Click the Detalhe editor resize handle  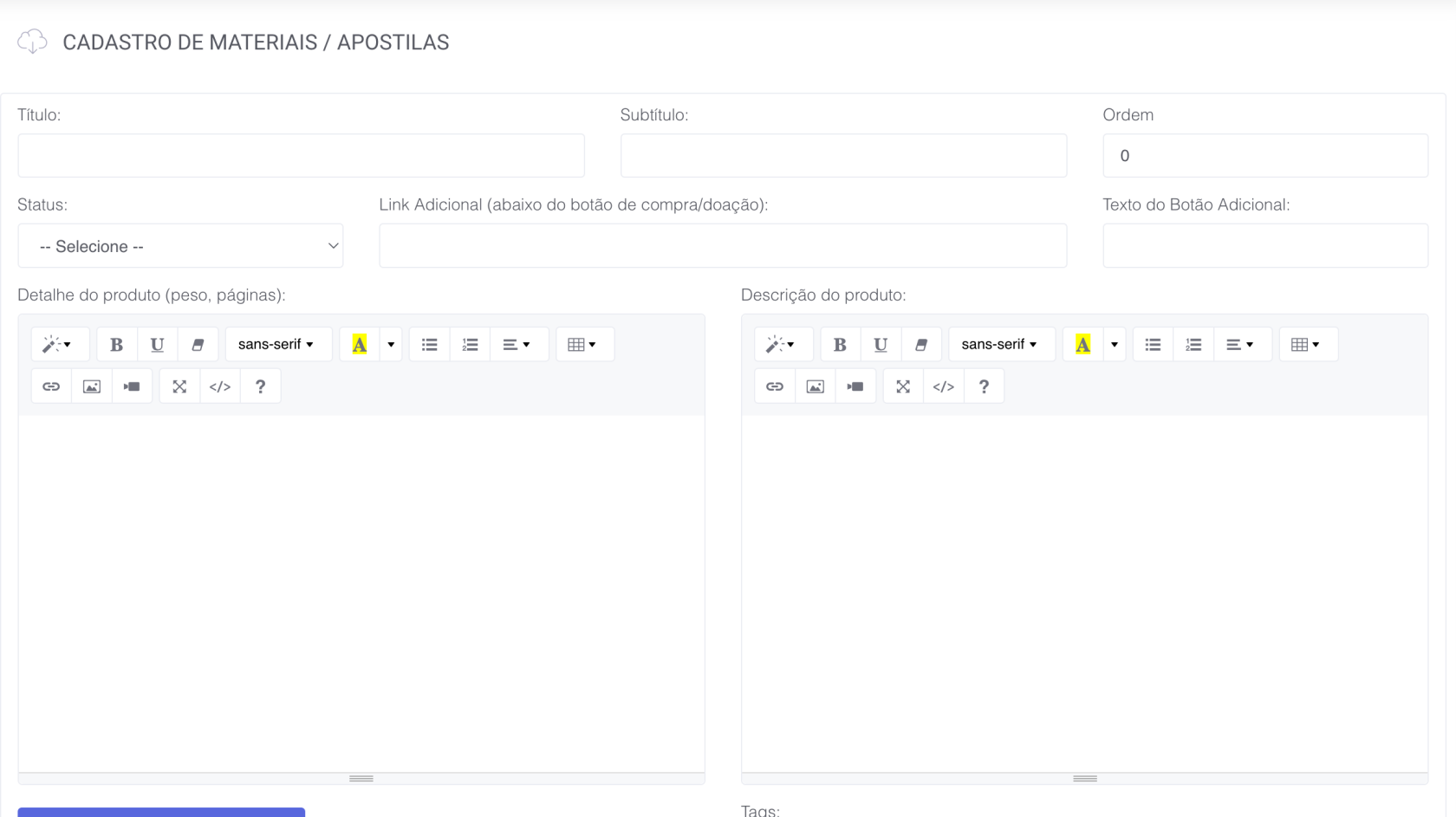pyautogui.click(x=361, y=779)
